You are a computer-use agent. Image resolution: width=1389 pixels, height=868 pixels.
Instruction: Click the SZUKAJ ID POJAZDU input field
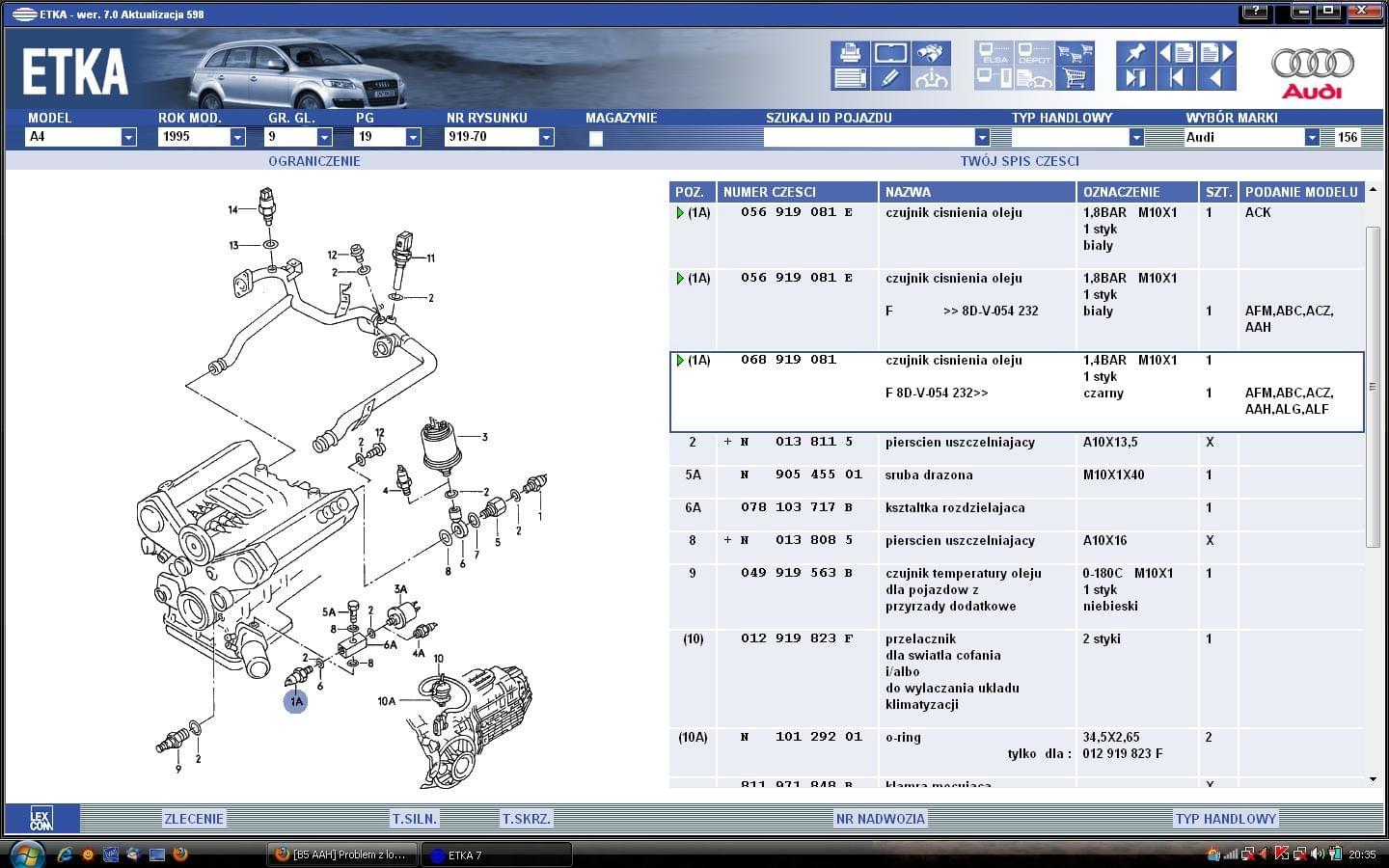point(869,137)
